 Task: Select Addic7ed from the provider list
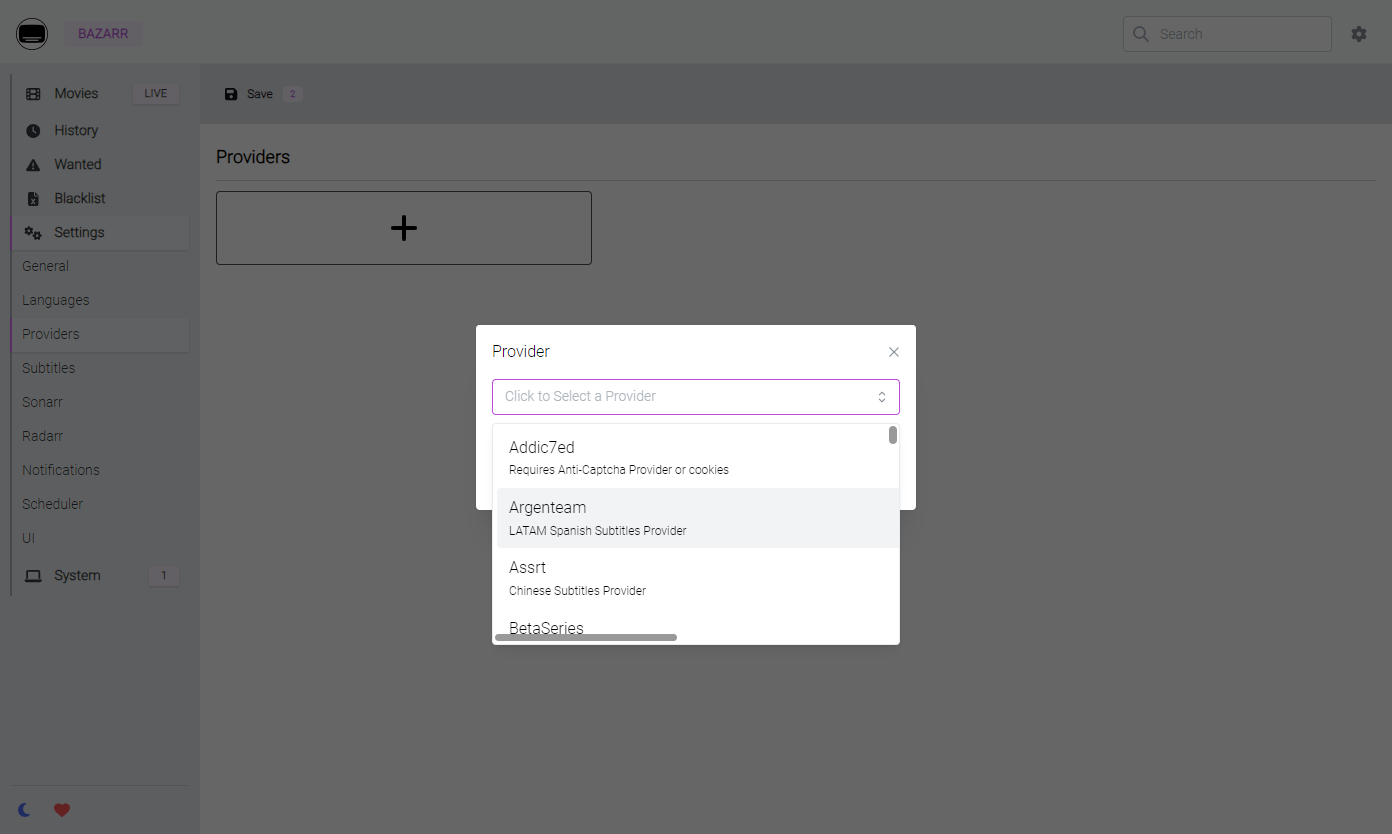pyautogui.click(x=697, y=458)
